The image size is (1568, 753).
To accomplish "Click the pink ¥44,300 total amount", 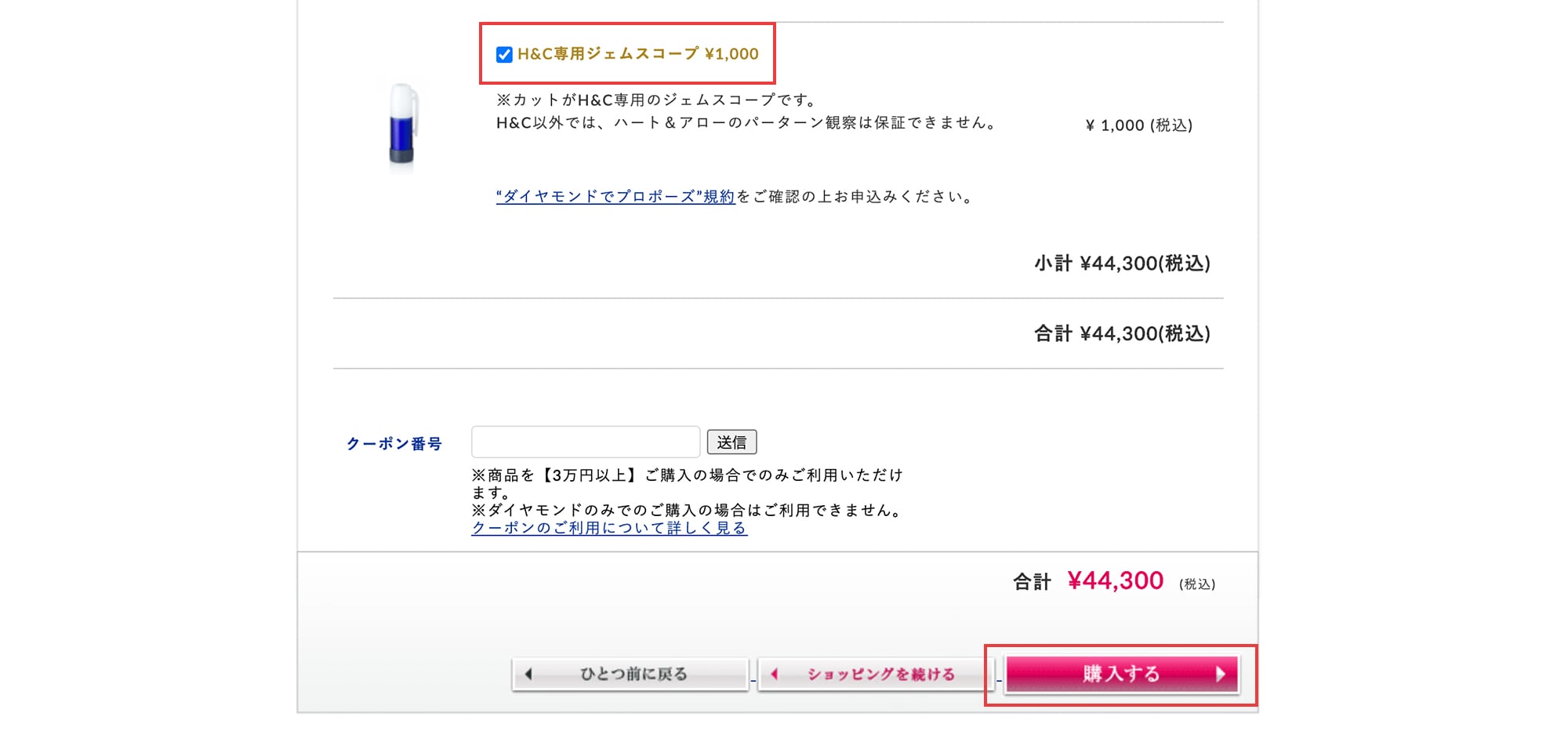I will pos(1115,581).
